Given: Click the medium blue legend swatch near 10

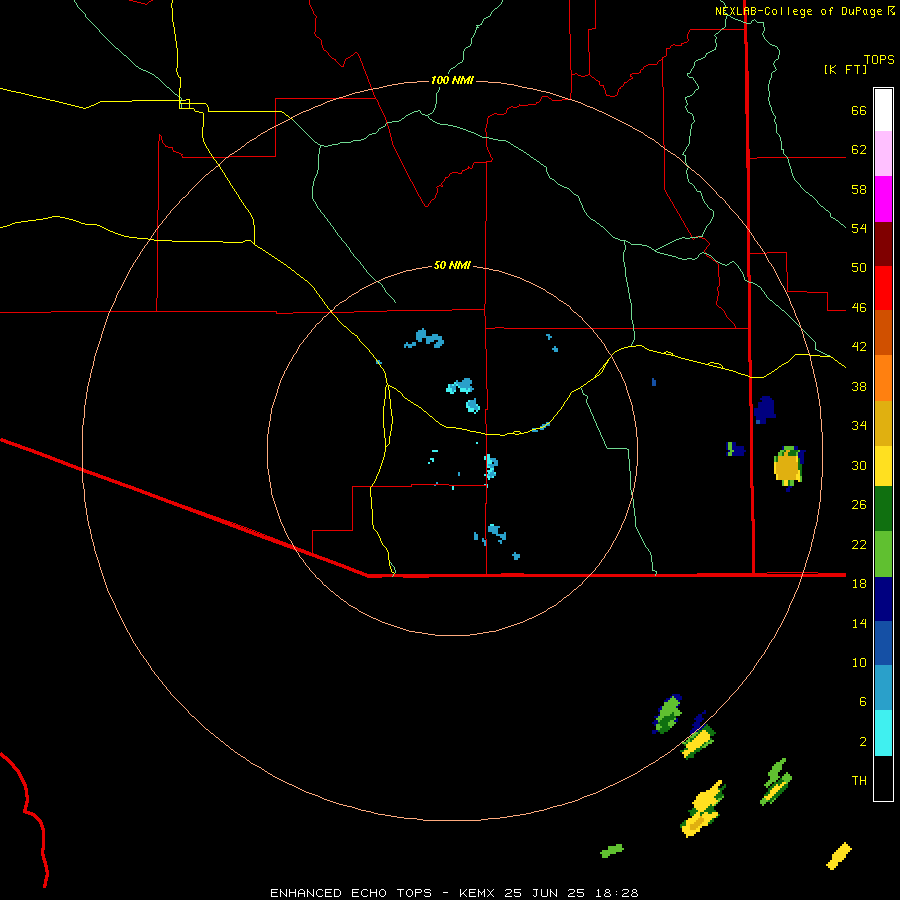Looking at the screenshot, I should click(x=883, y=643).
